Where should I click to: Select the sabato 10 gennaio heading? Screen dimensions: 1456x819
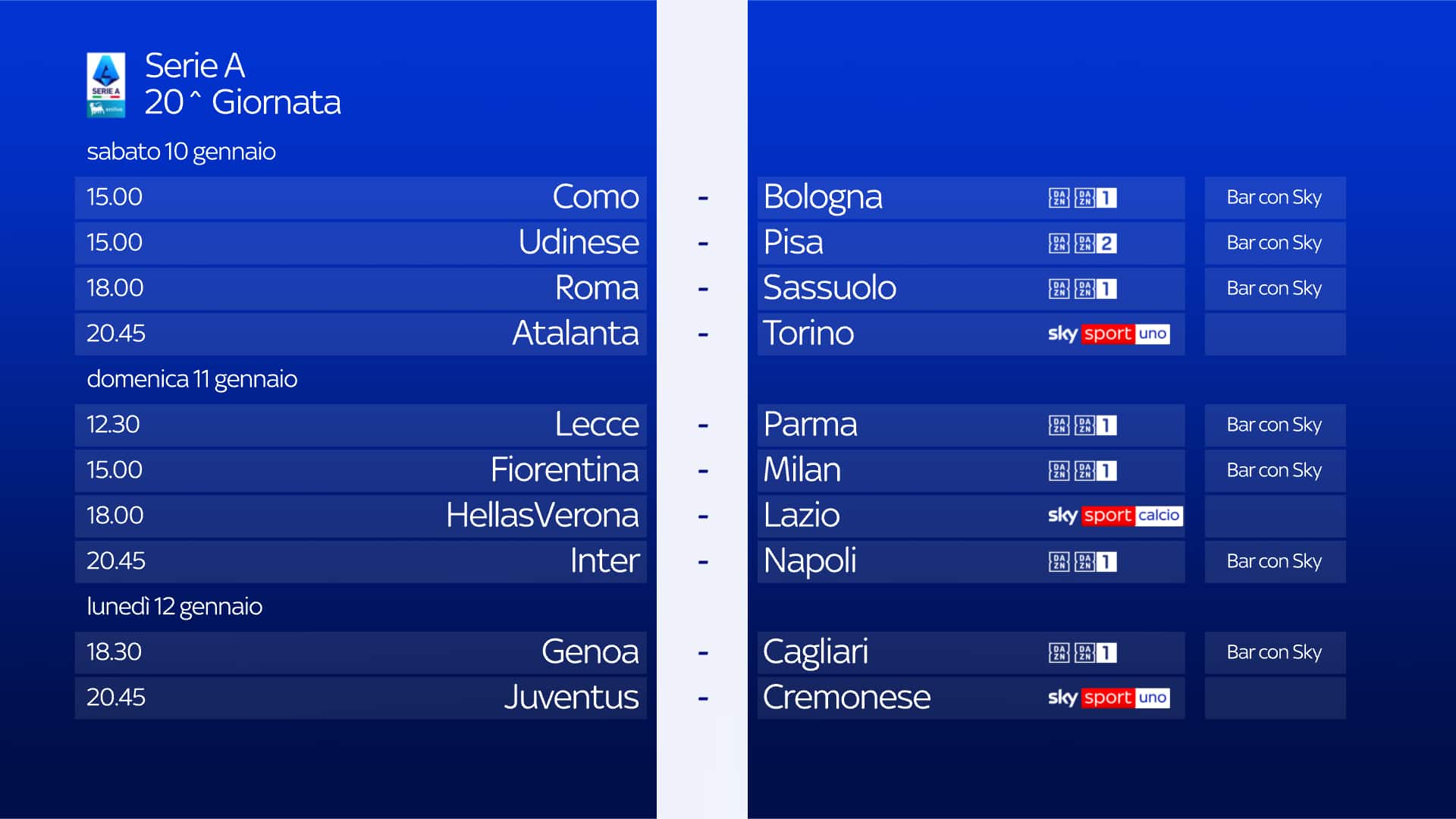pyautogui.click(x=181, y=152)
